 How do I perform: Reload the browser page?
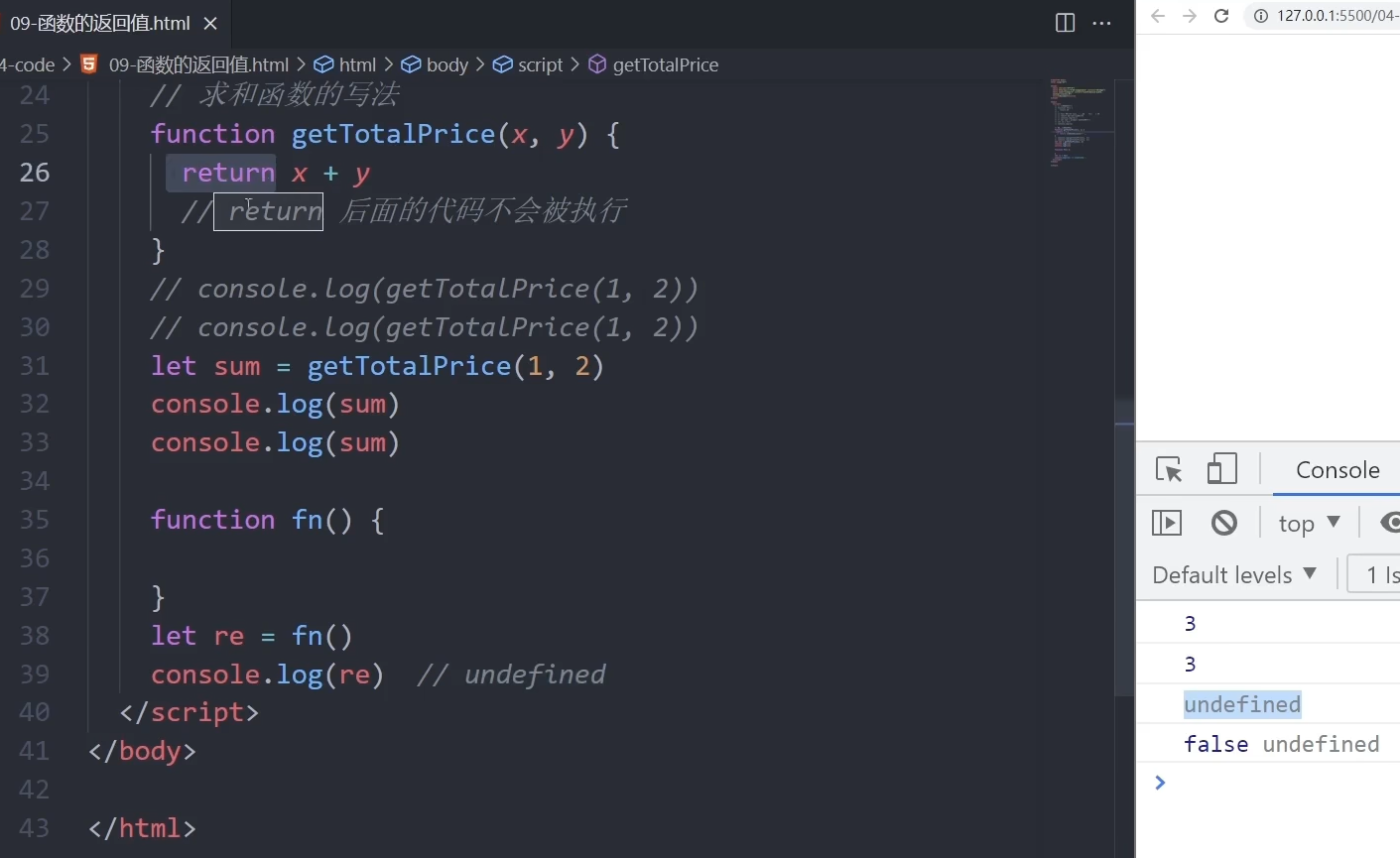(x=1221, y=16)
